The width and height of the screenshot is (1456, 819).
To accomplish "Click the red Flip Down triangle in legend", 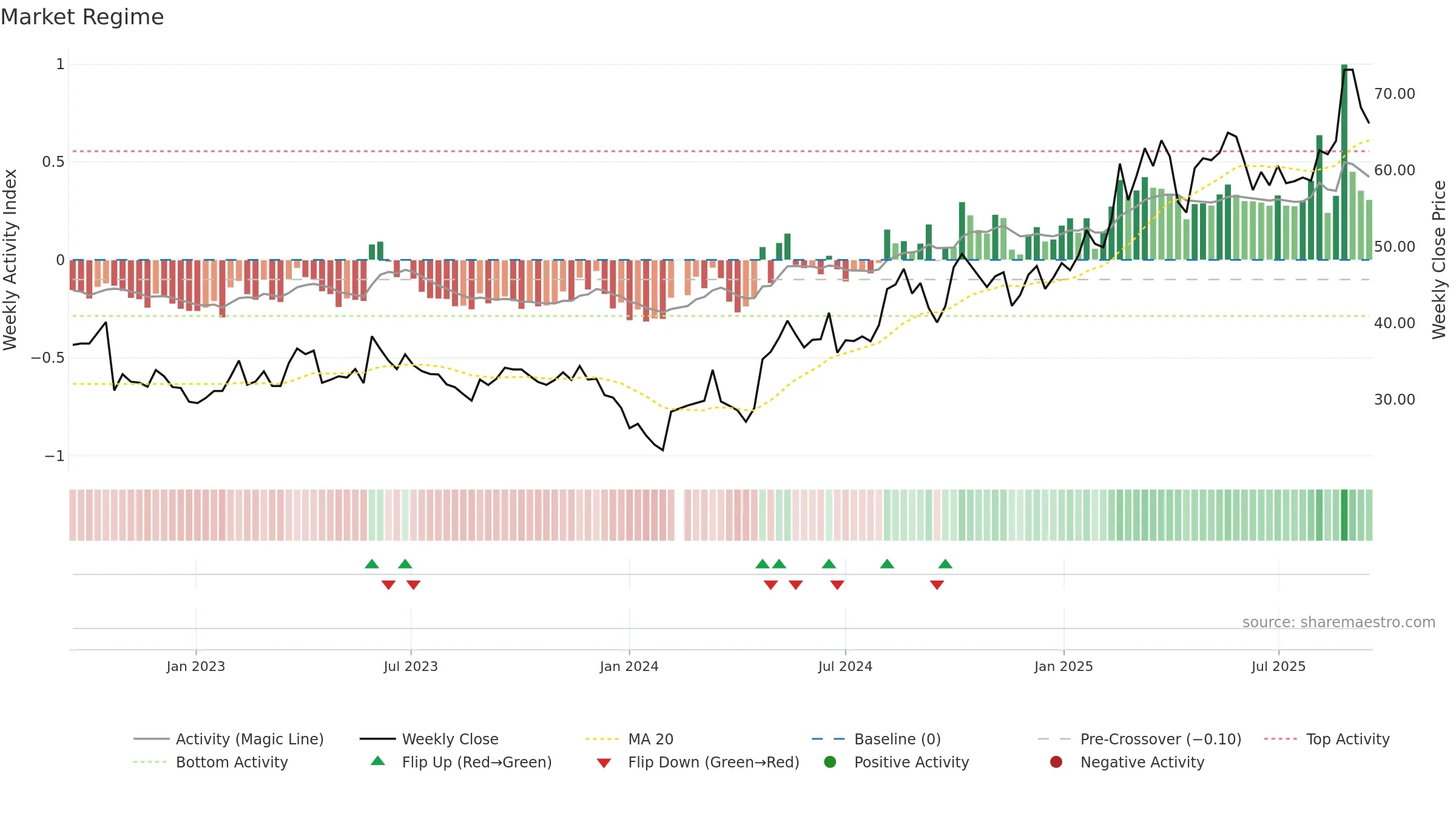I will click(x=604, y=763).
